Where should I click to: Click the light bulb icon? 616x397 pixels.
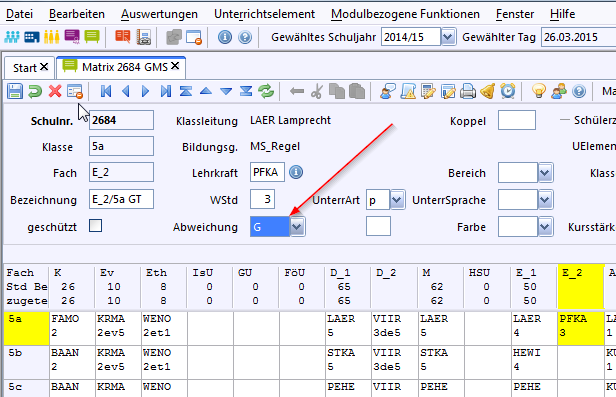pos(539,91)
